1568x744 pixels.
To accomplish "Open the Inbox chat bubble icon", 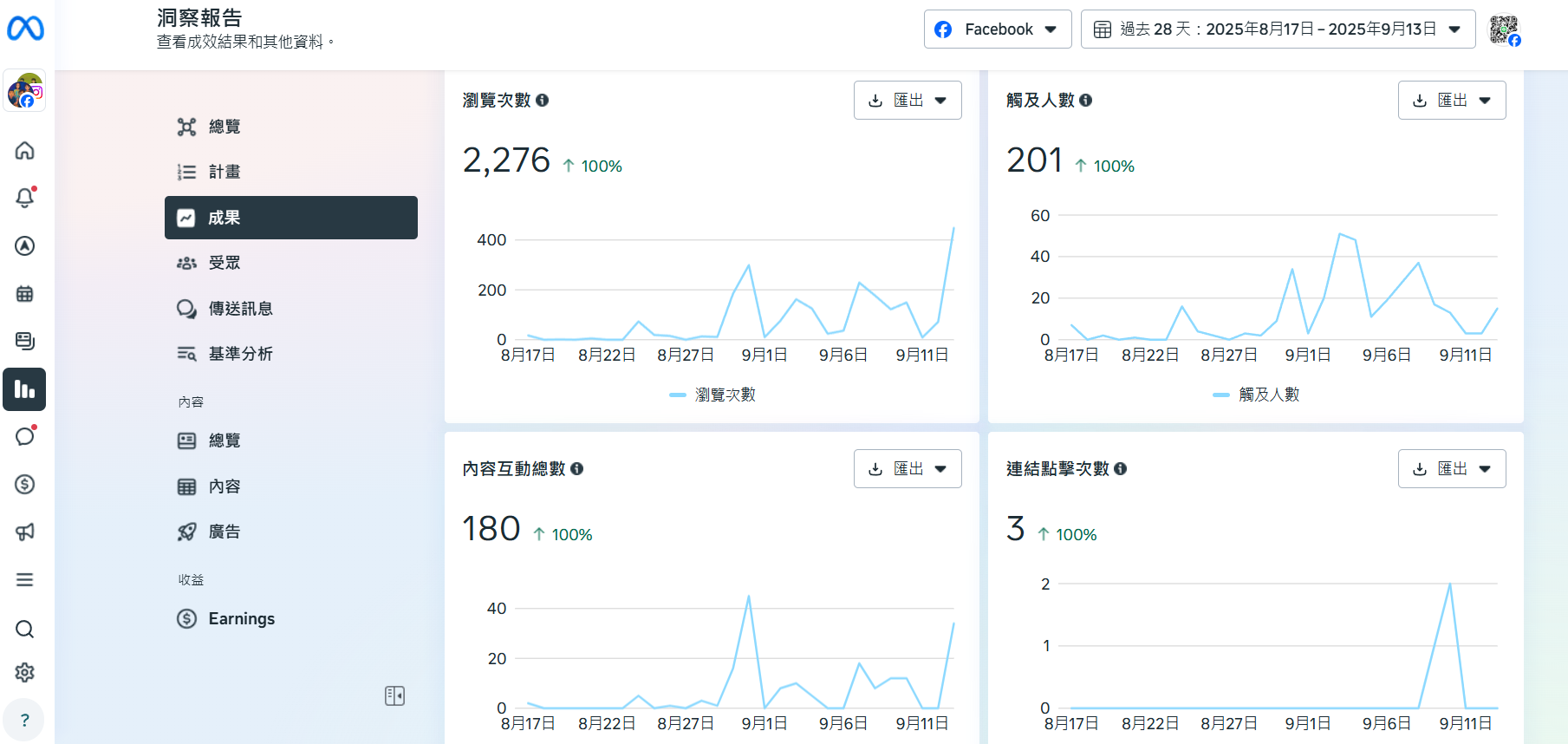I will [25, 436].
